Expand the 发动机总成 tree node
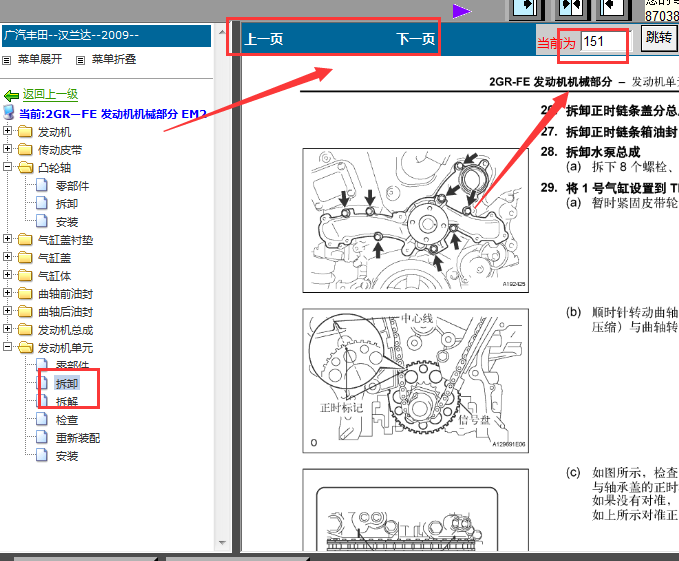 [x=7, y=329]
